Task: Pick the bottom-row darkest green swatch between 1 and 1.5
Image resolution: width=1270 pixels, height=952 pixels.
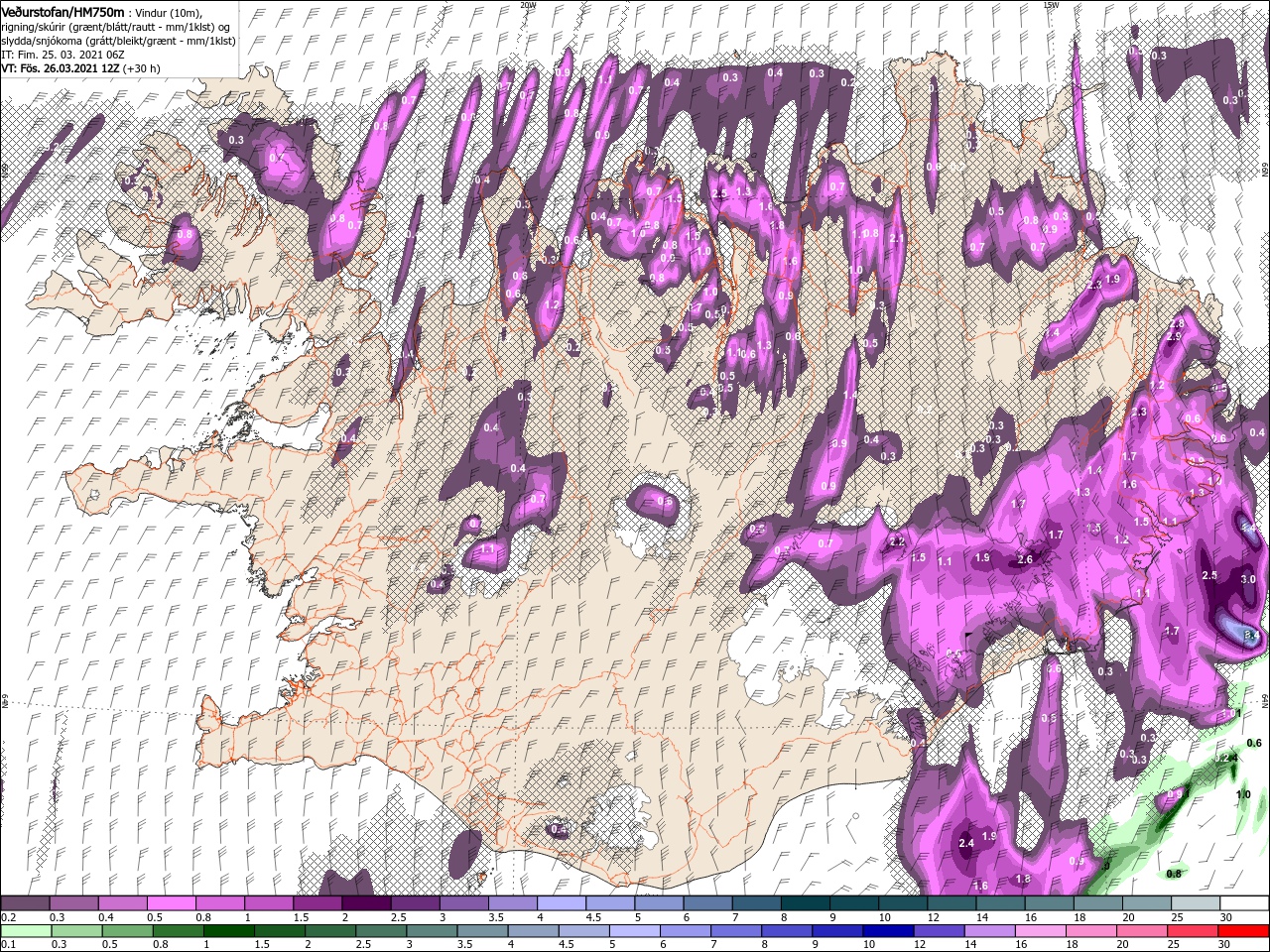Action: (229, 931)
